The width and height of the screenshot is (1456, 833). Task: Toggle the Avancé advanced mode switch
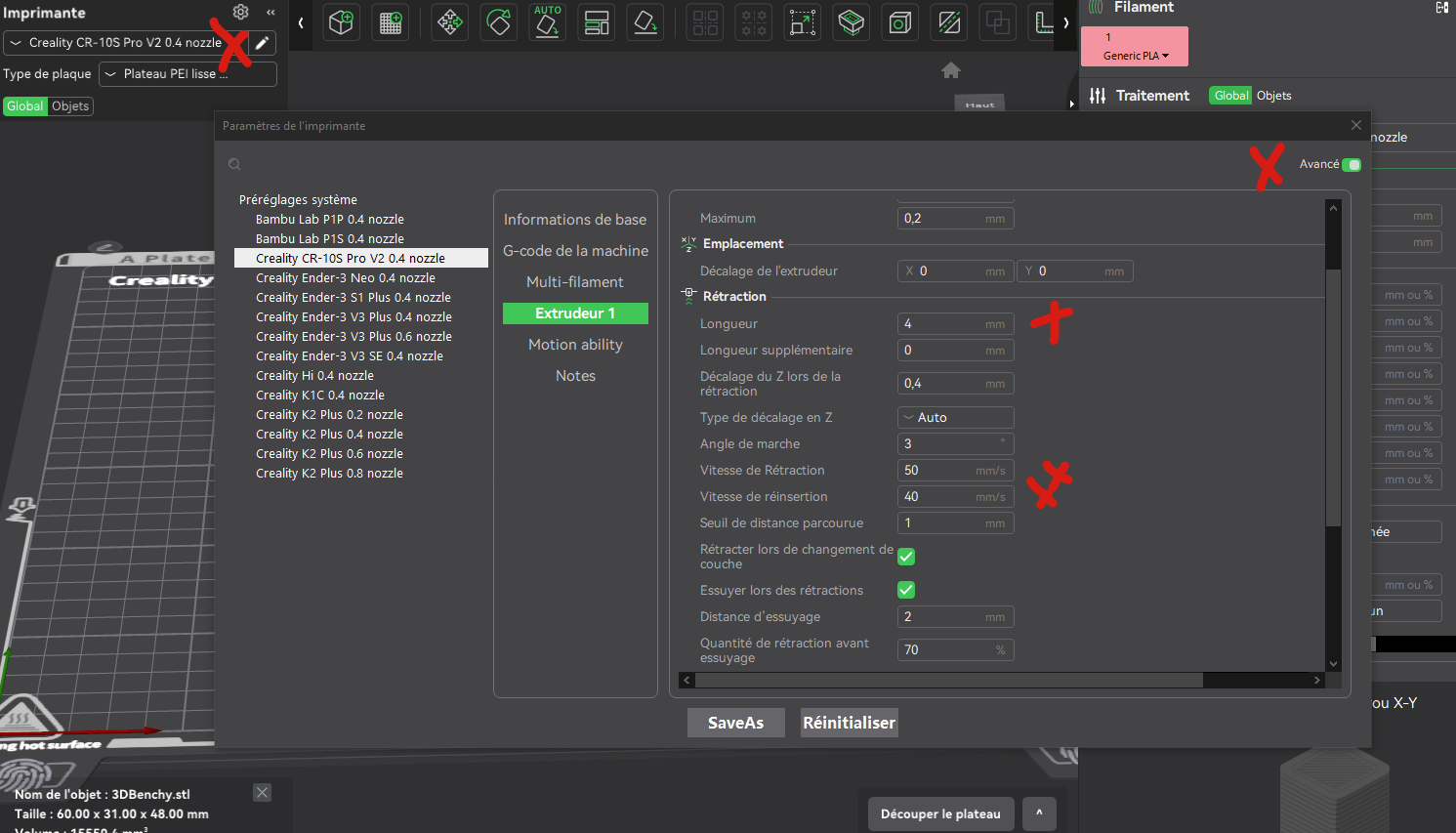pos(1352,164)
